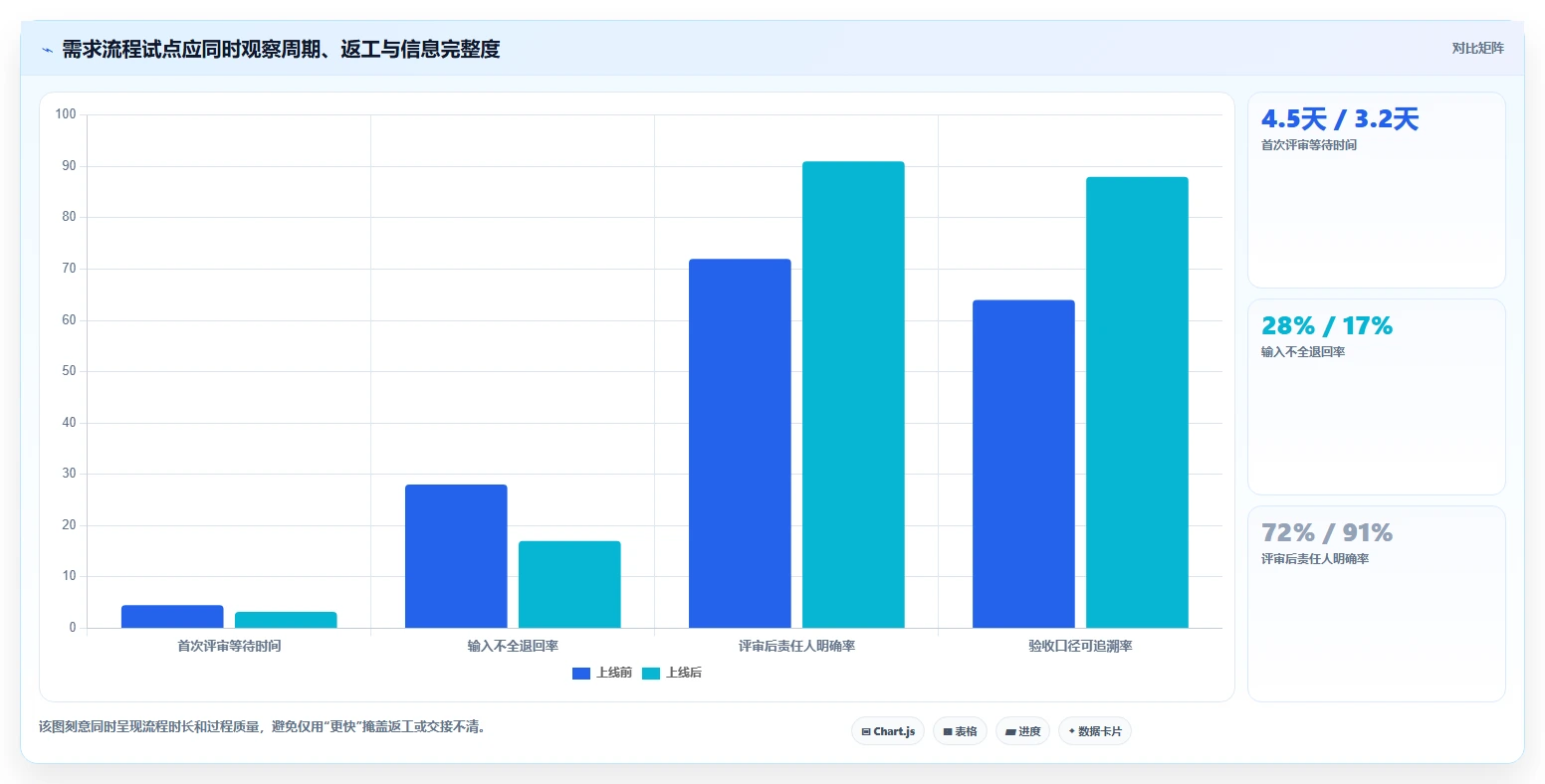This screenshot has width=1545, height=784.
Task: Select the Chart.js tag chip
Action: (888, 731)
